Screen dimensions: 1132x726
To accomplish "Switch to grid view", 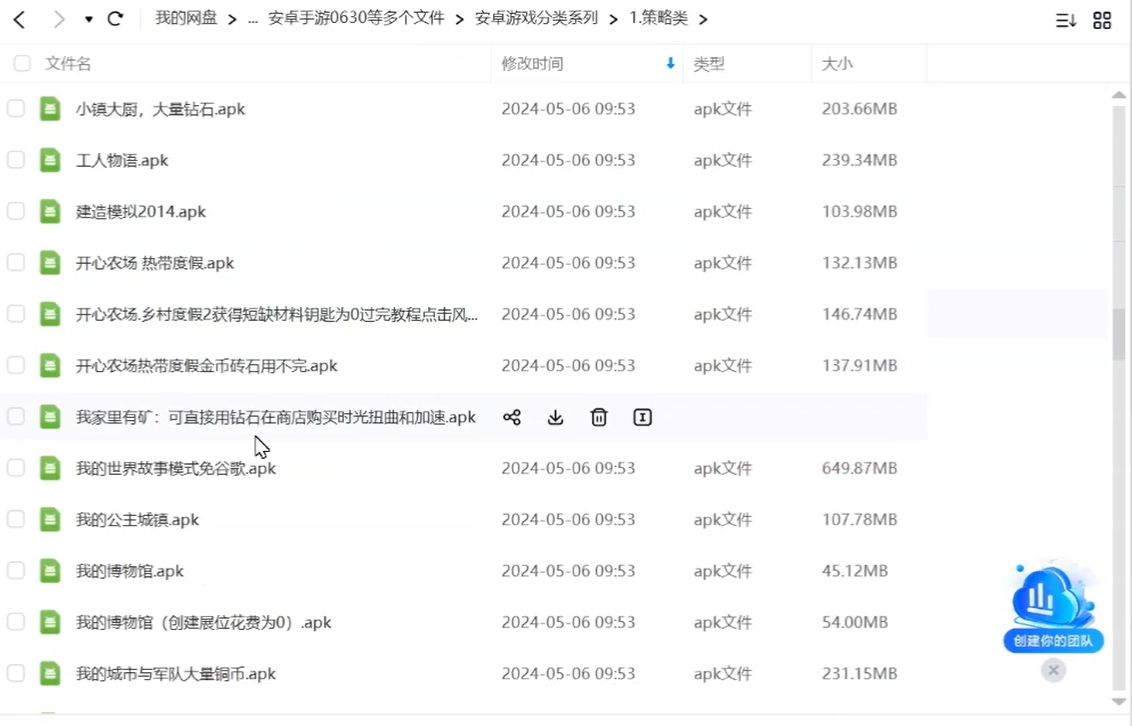I will coord(1102,20).
